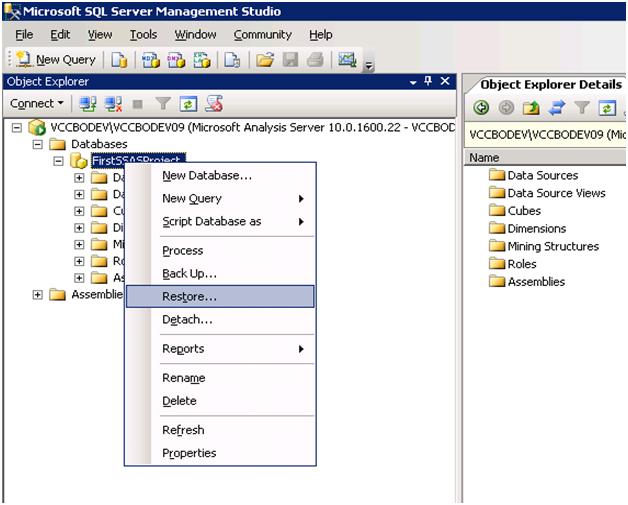Choose Restore… from context menu

point(220,296)
